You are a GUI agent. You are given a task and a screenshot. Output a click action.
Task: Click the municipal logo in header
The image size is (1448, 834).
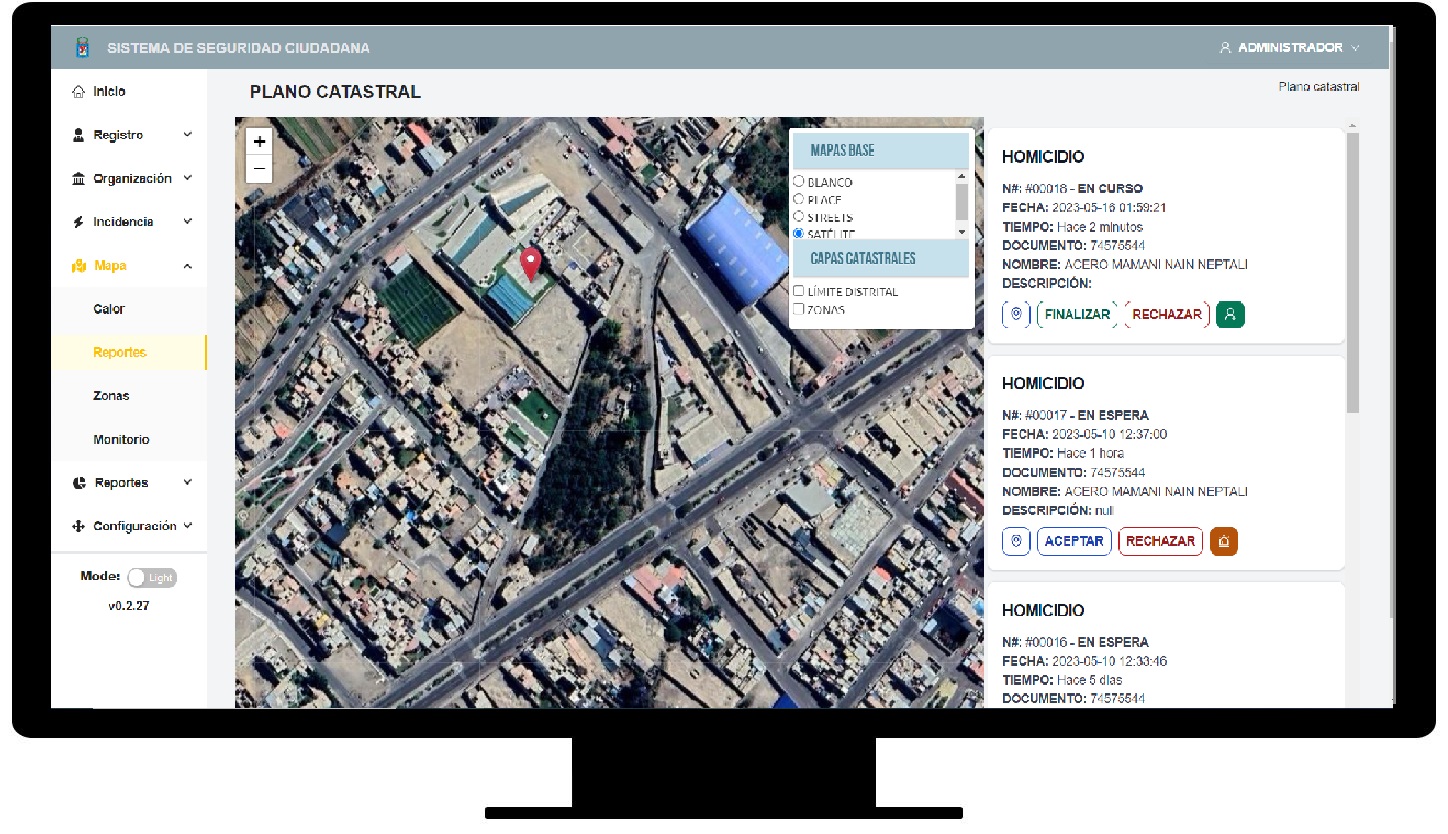pos(83,48)
